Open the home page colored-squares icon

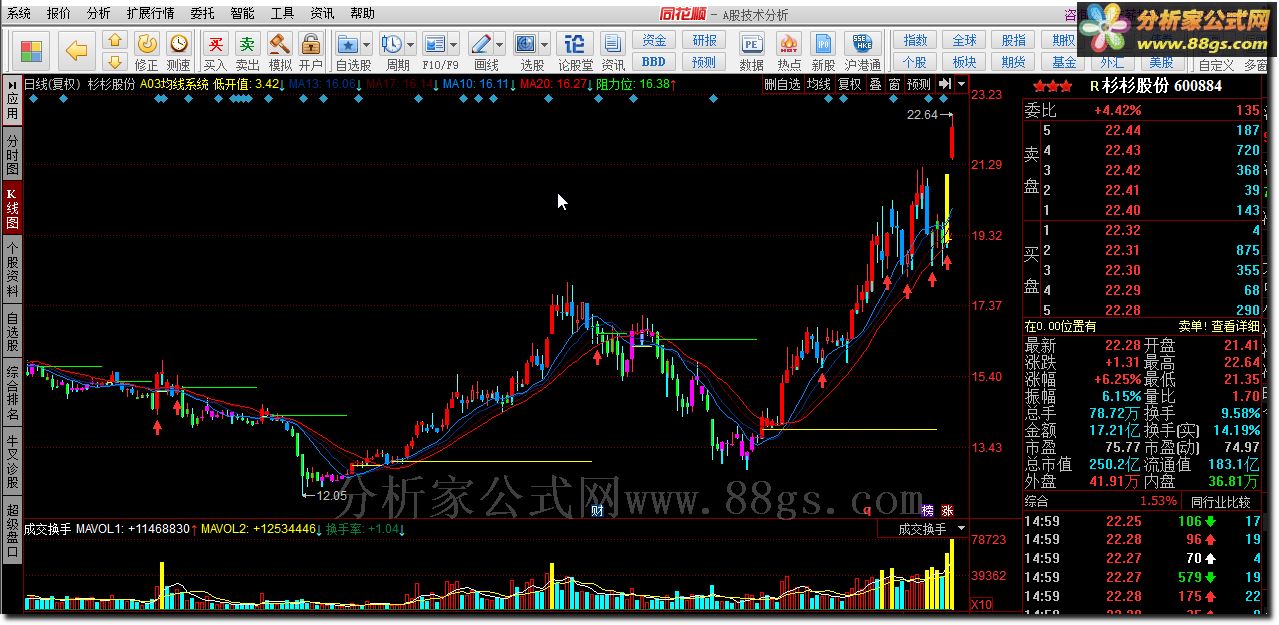click(x=31, y=49)
